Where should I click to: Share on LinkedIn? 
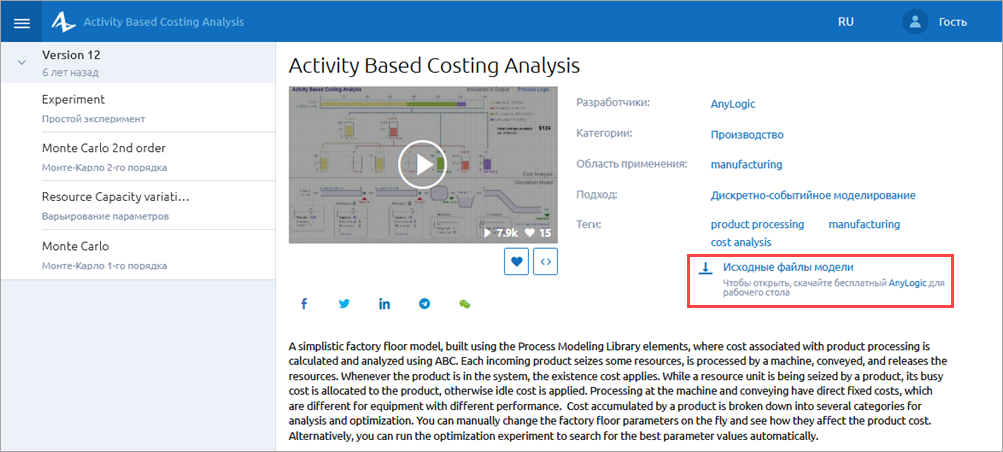coord(384,304)
